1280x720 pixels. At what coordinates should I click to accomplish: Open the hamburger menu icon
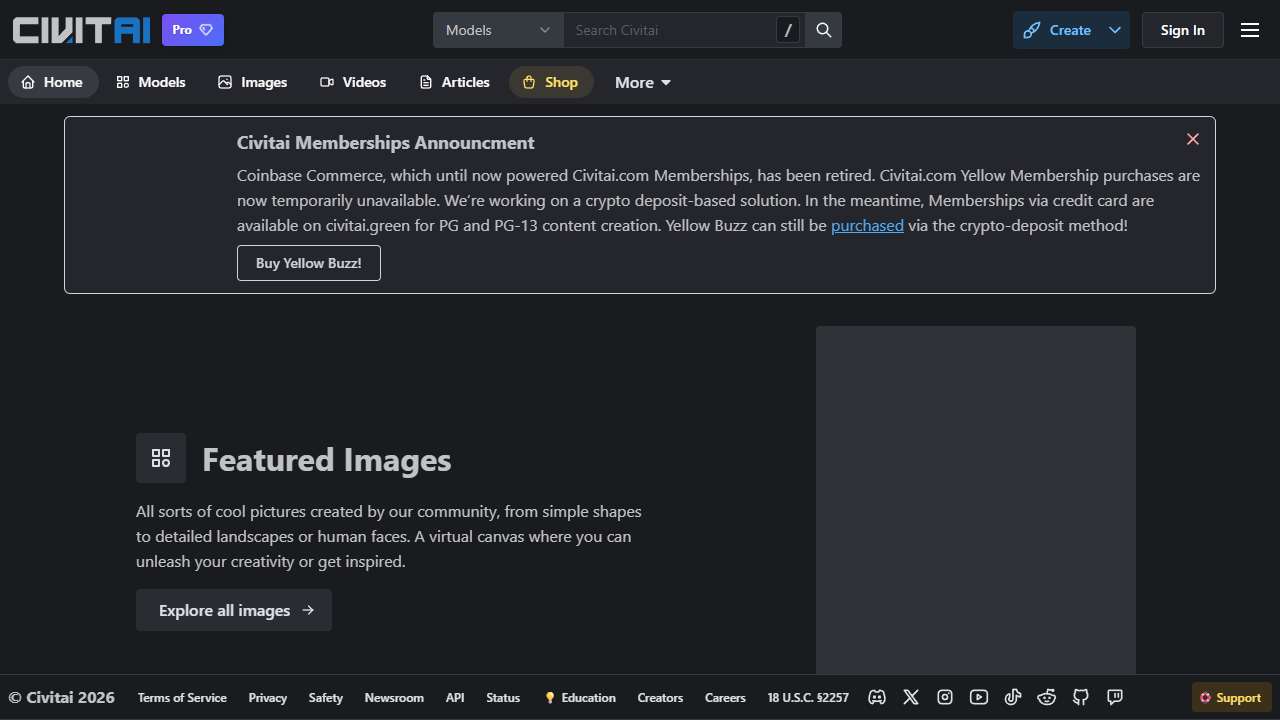pyautogui.click(x=1250, y=30)
